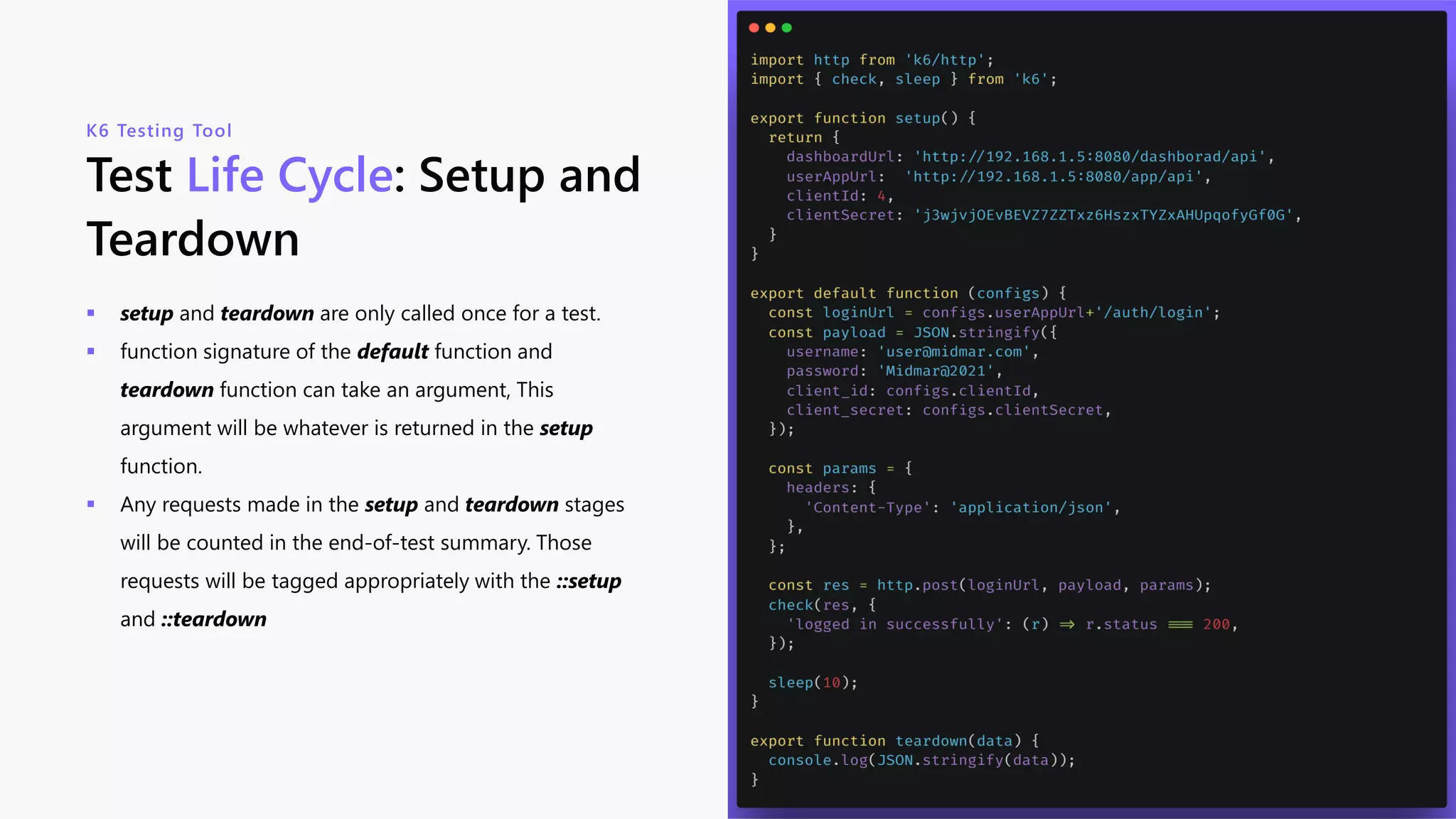This screenshot has height=819, width=1456.
Task: Click the bold 'setup' ending 'returned in the' line
Action: 566,428
